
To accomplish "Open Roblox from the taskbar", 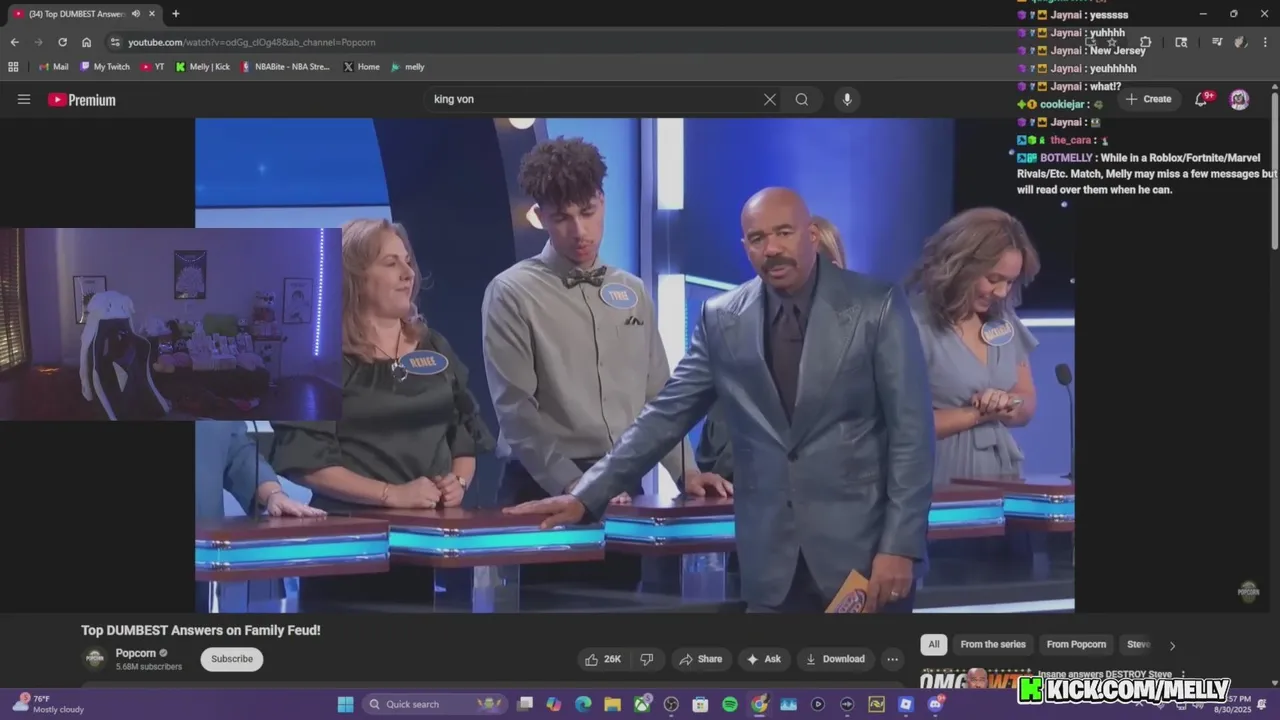I will tap(906, 704).
